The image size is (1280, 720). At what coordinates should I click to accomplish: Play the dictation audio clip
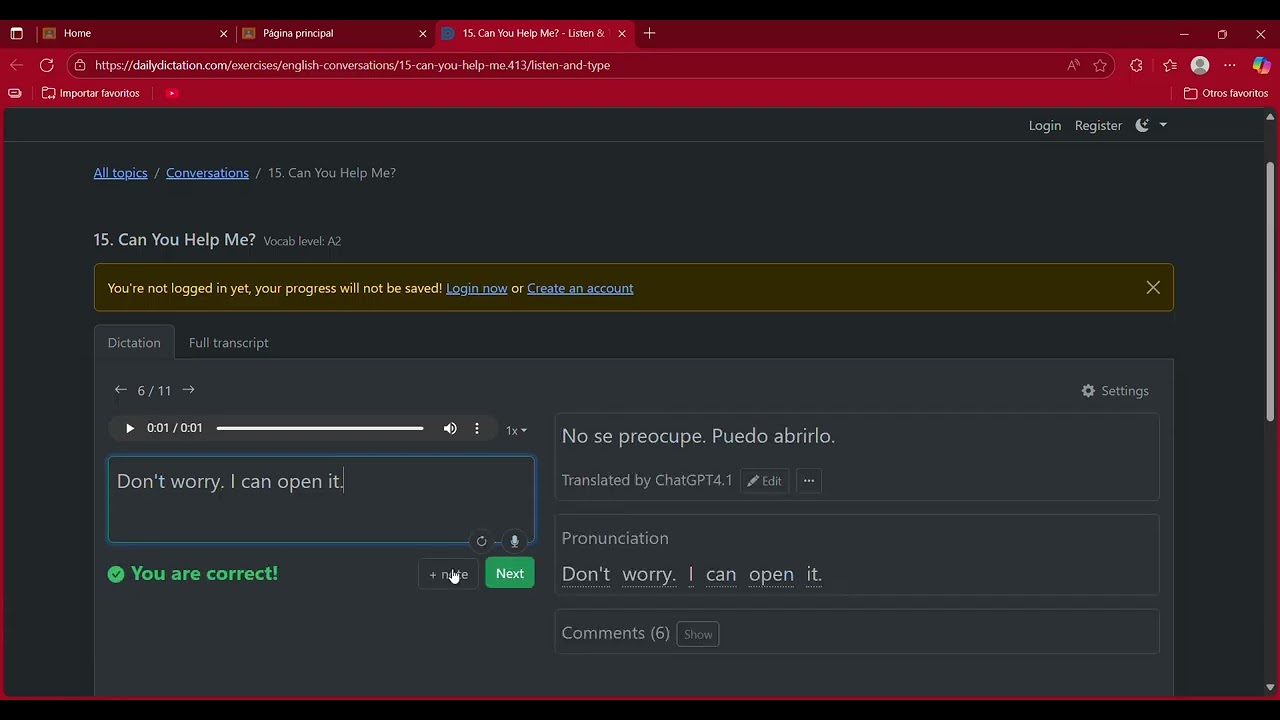click(x=129, y=428)
